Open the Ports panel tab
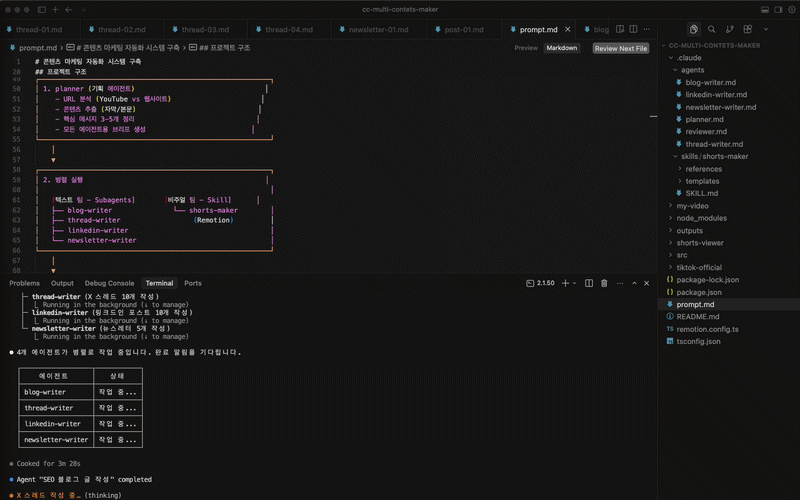This screenshot has height=500, width=800. (193, 283)
